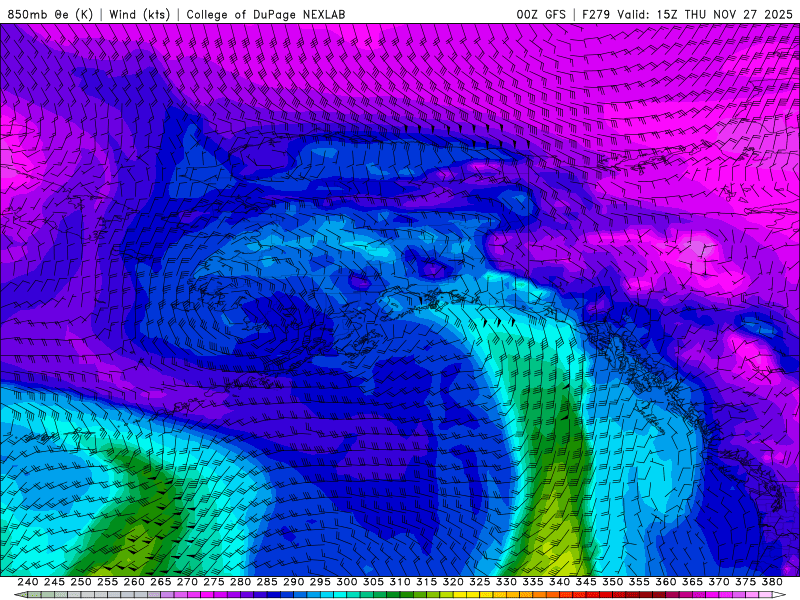Click the 300 label on color scale
Image resolution: width=800 pixels, height=600 pixels.
click(346, 582)
